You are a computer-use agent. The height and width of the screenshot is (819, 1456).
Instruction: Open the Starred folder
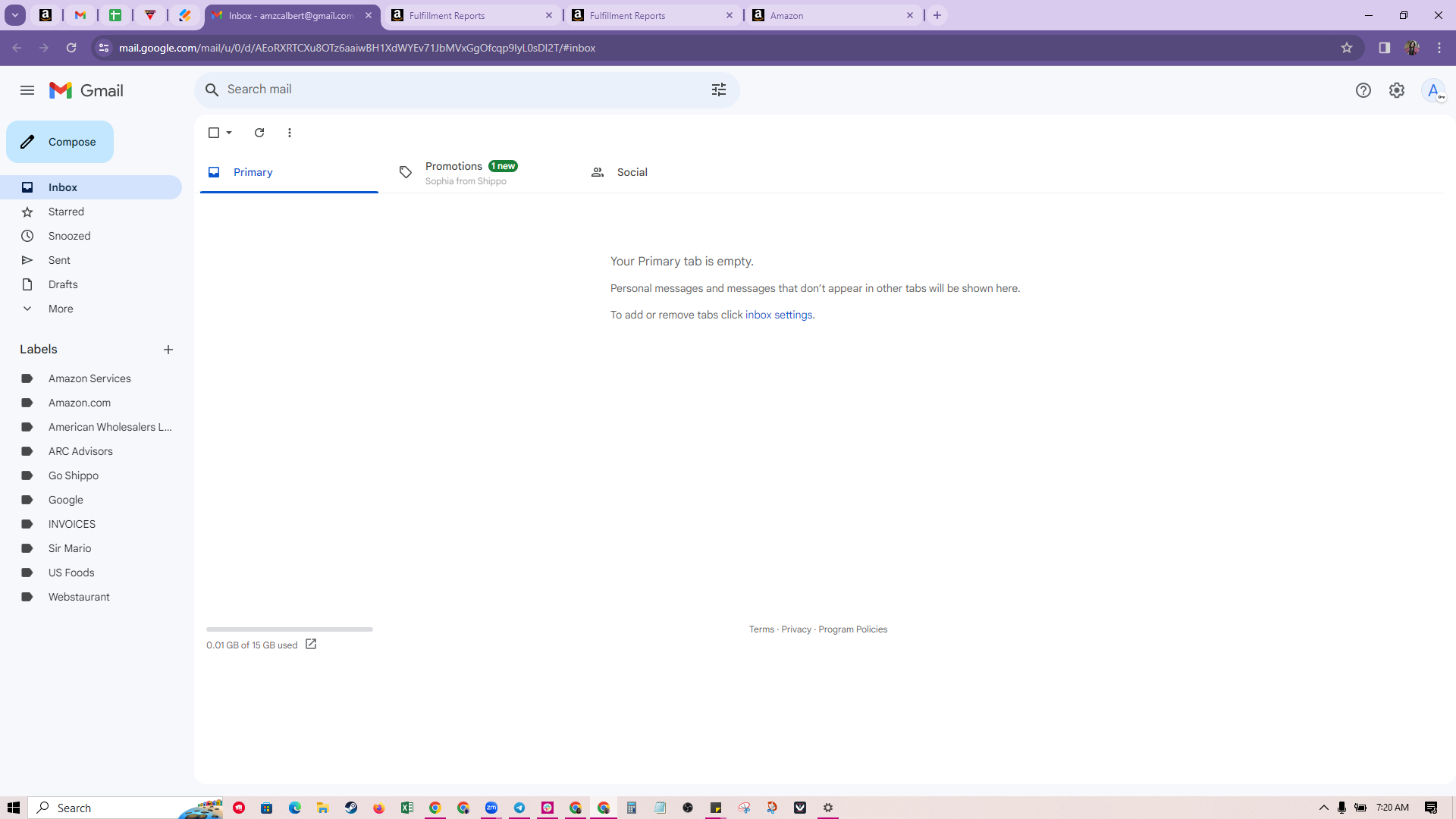point(91,212)
